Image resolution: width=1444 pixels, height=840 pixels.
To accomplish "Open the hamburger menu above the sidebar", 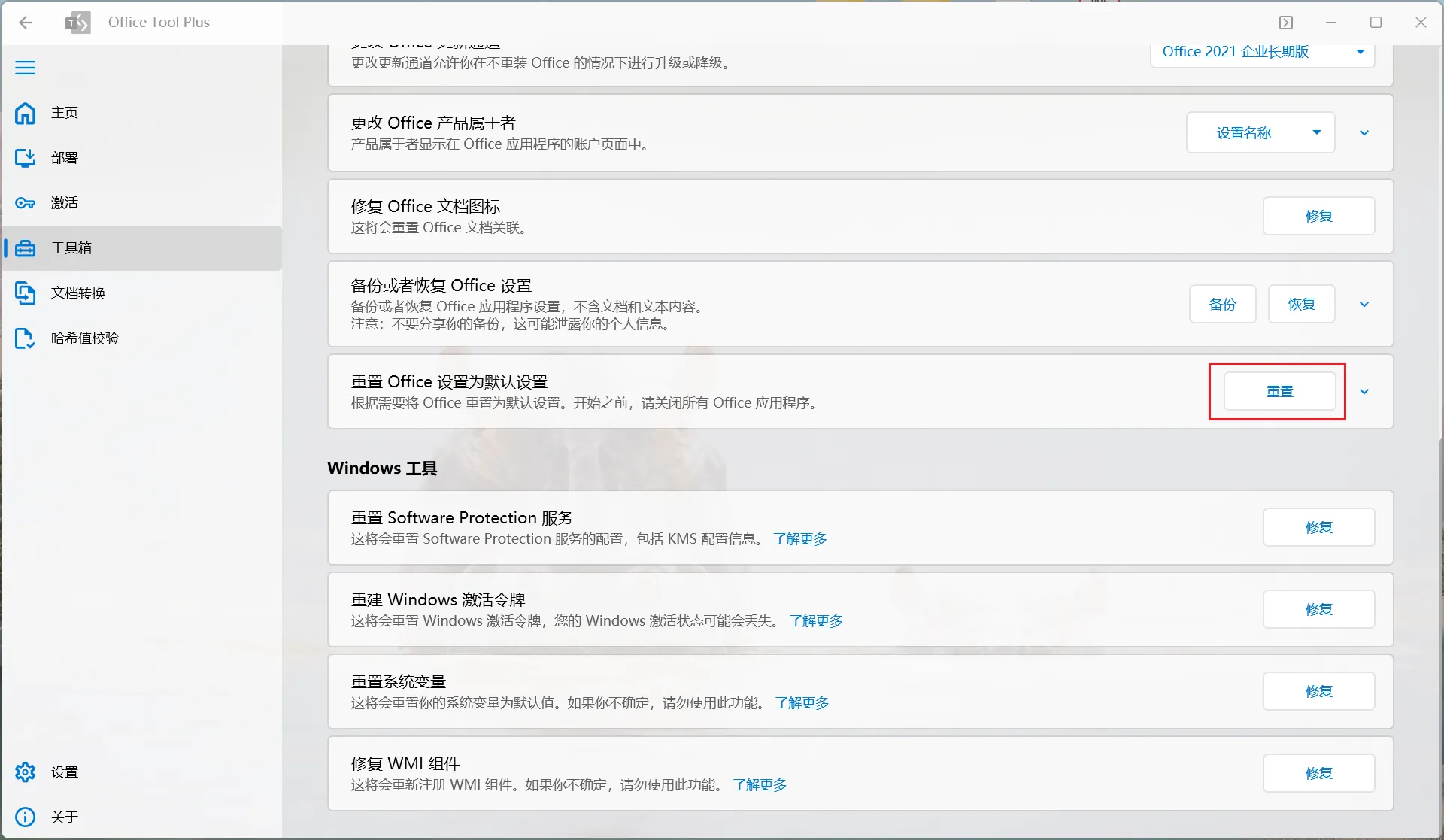I will (x=25, y=68).
